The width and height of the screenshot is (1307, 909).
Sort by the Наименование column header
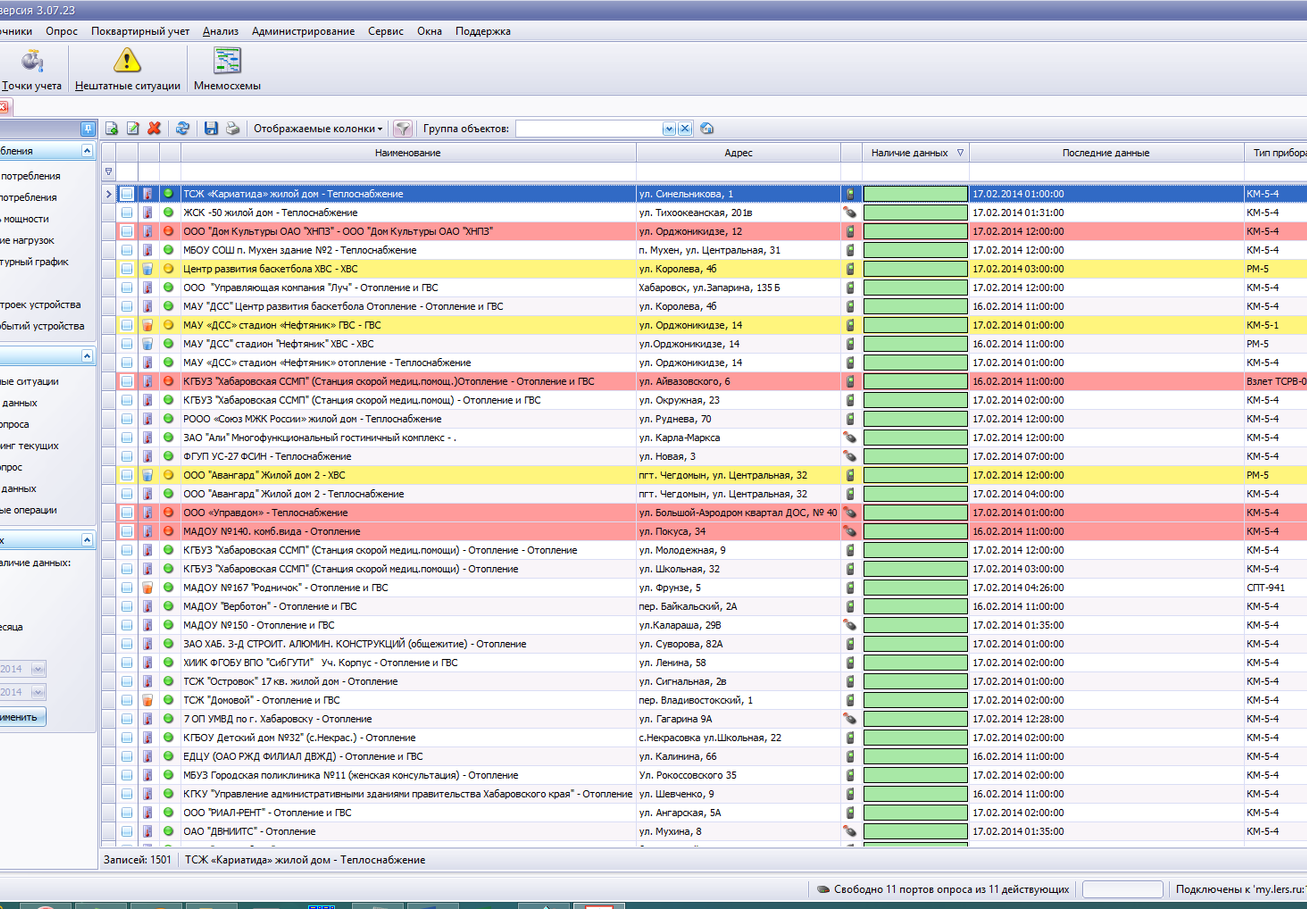pos(408,153)
